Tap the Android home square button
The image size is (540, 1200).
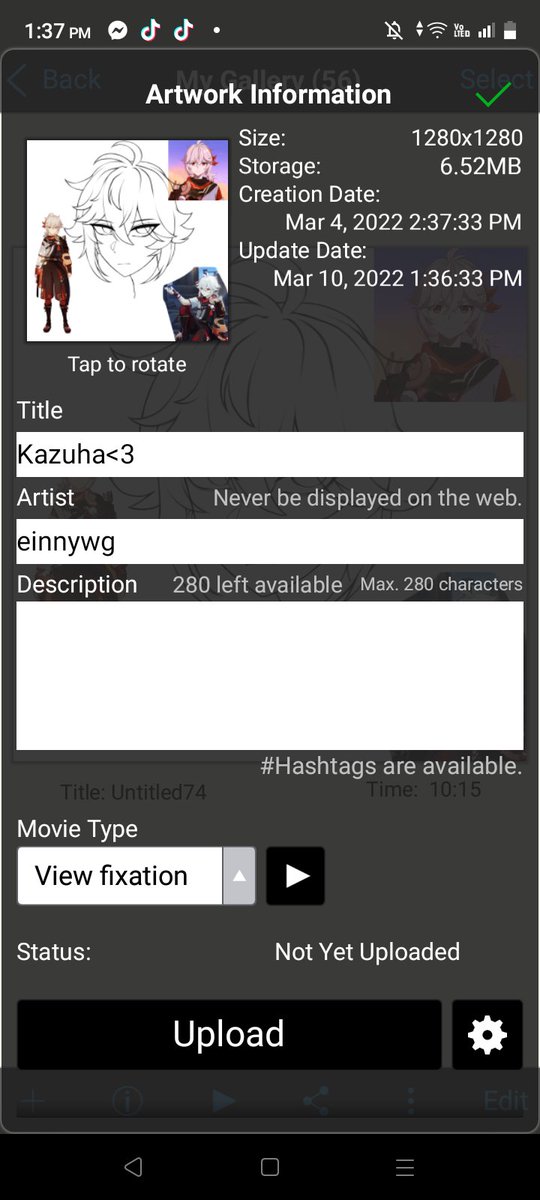pos(269,1167)
